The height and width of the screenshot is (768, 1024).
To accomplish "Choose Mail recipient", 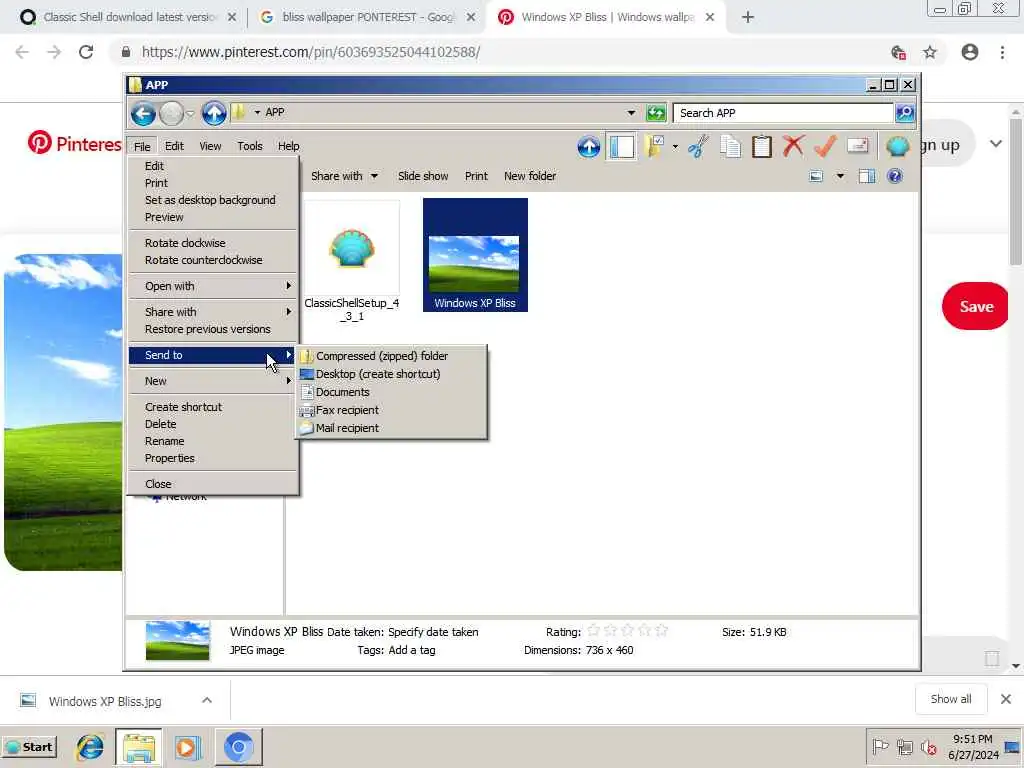I will pyautogui.click(x=392, y=428).
